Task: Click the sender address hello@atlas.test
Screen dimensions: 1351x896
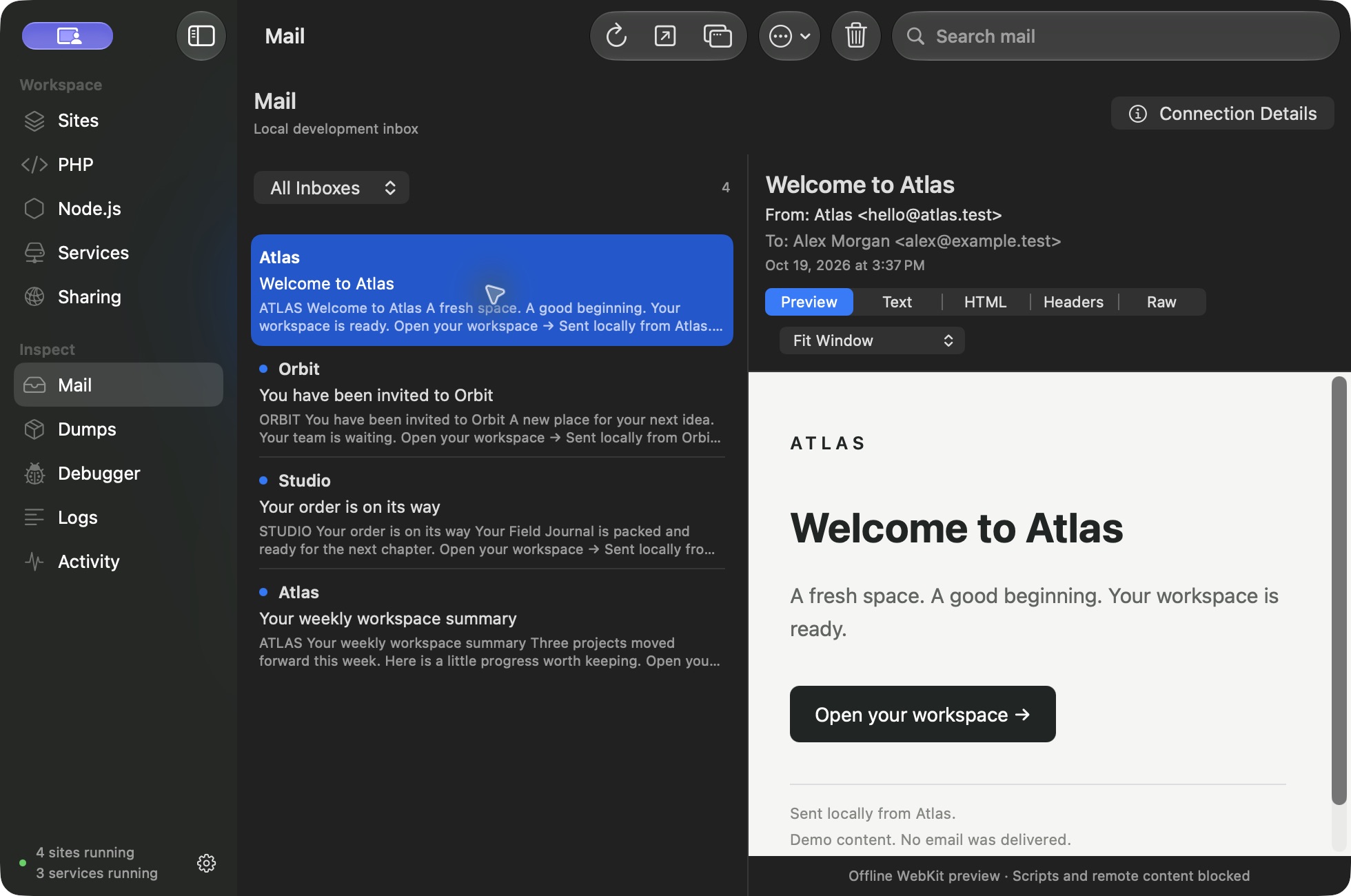Action: [929, 214]
